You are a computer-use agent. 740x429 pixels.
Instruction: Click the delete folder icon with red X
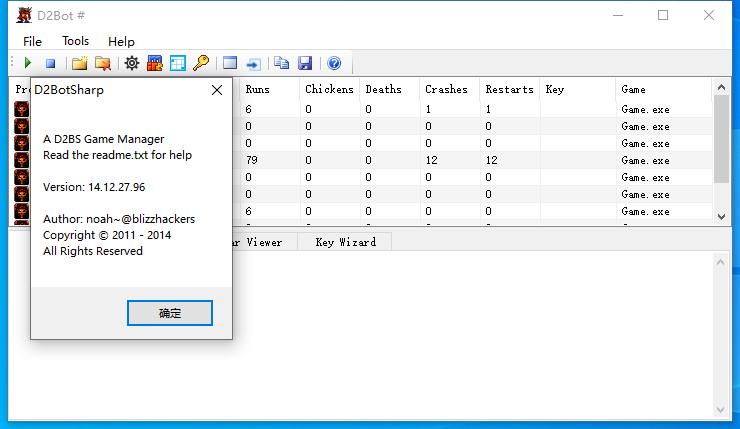click(102, 64)
